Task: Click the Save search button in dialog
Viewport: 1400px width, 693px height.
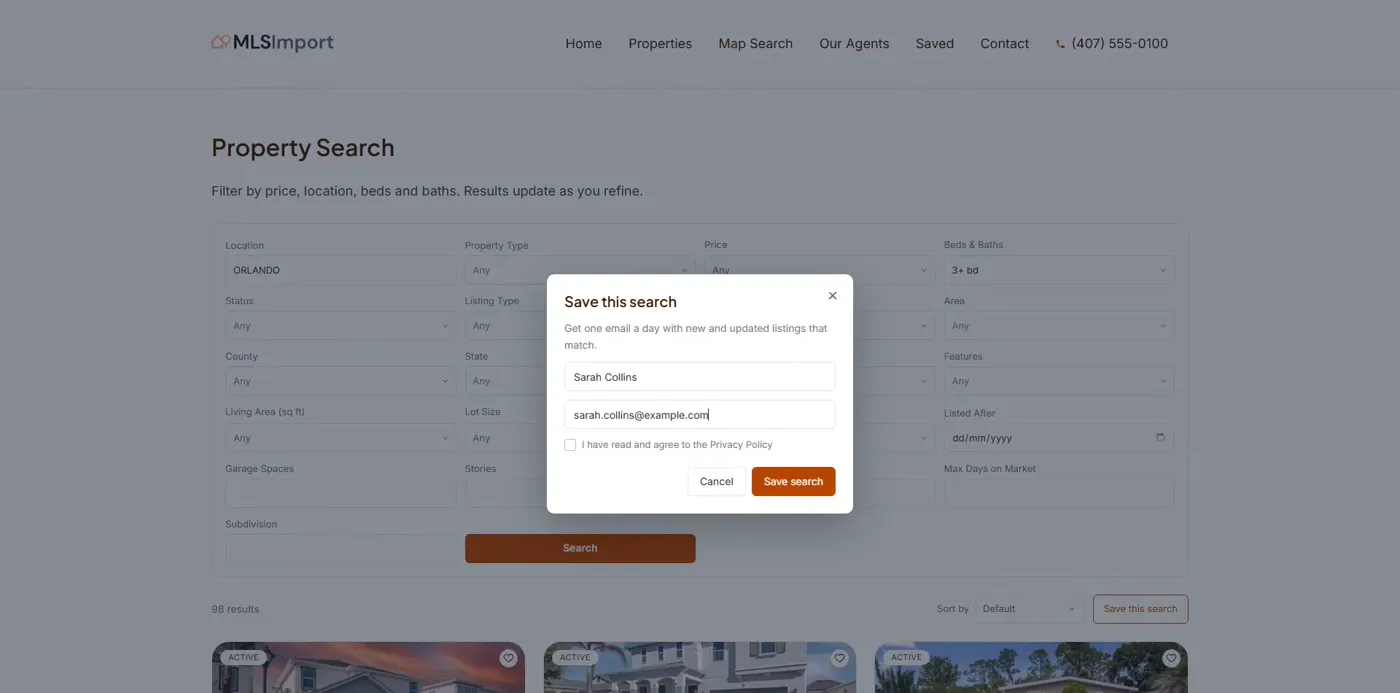Action: [793, 481]
